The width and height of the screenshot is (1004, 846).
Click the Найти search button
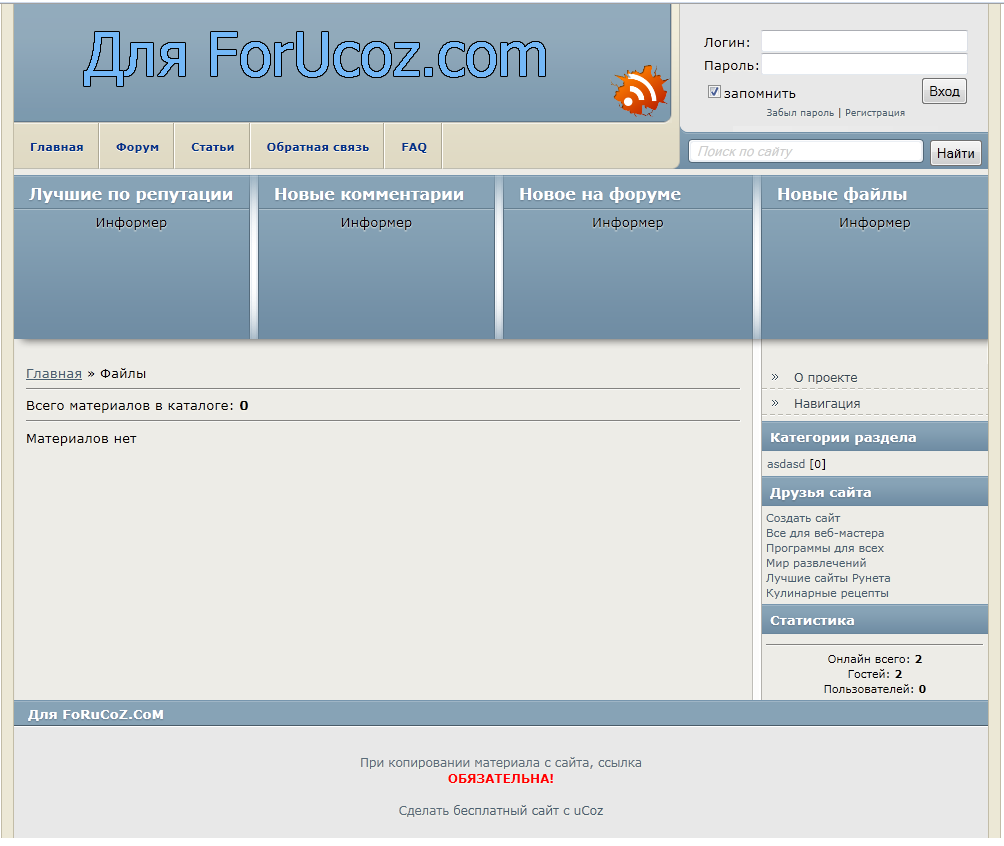point(955,153)
